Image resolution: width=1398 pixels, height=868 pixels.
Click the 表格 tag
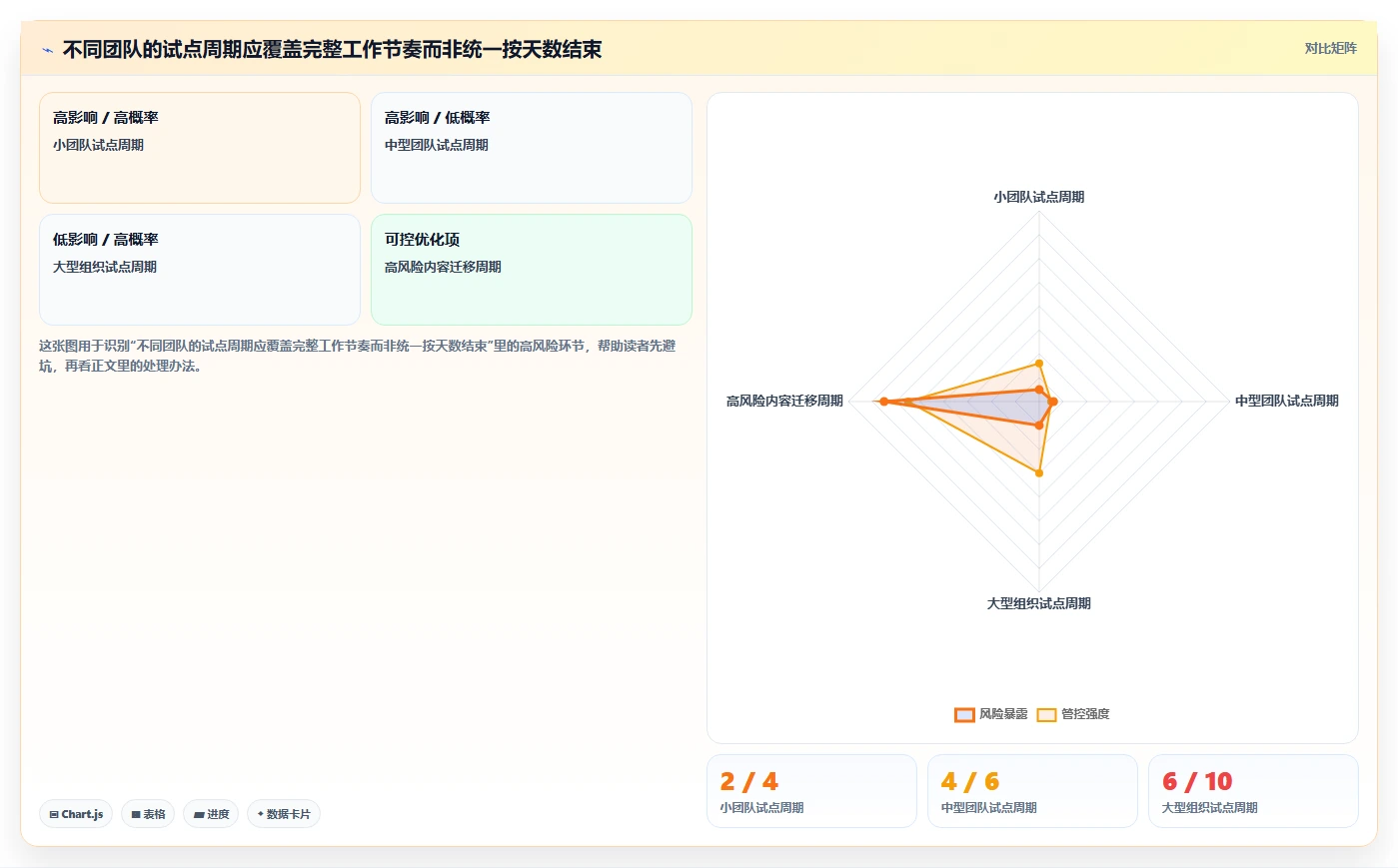point(148,814)
